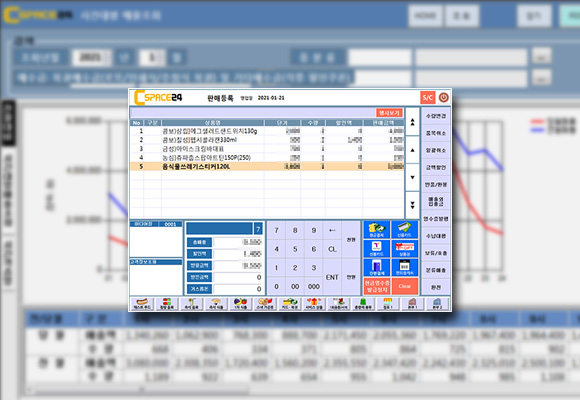The height and width of the screenshot is (400, 580).
Task: Open the fruits category icon
Action: (240, 304)
